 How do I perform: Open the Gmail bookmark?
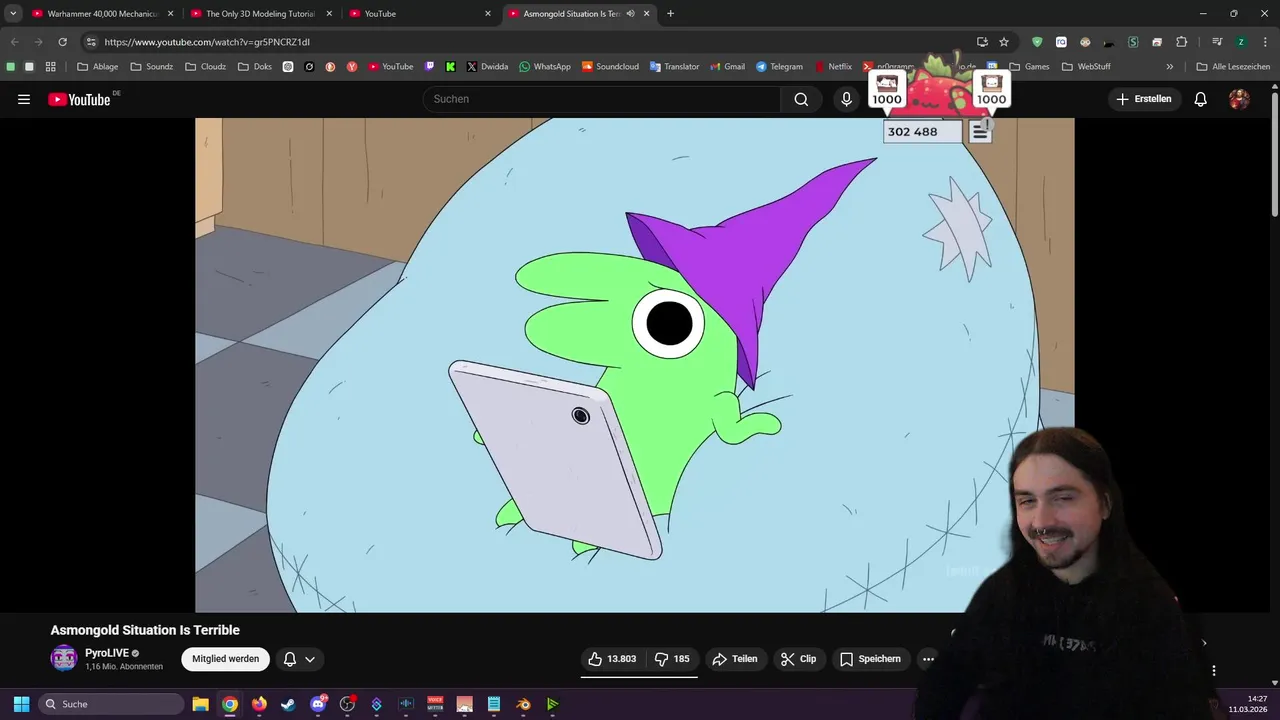pos(727,67)
